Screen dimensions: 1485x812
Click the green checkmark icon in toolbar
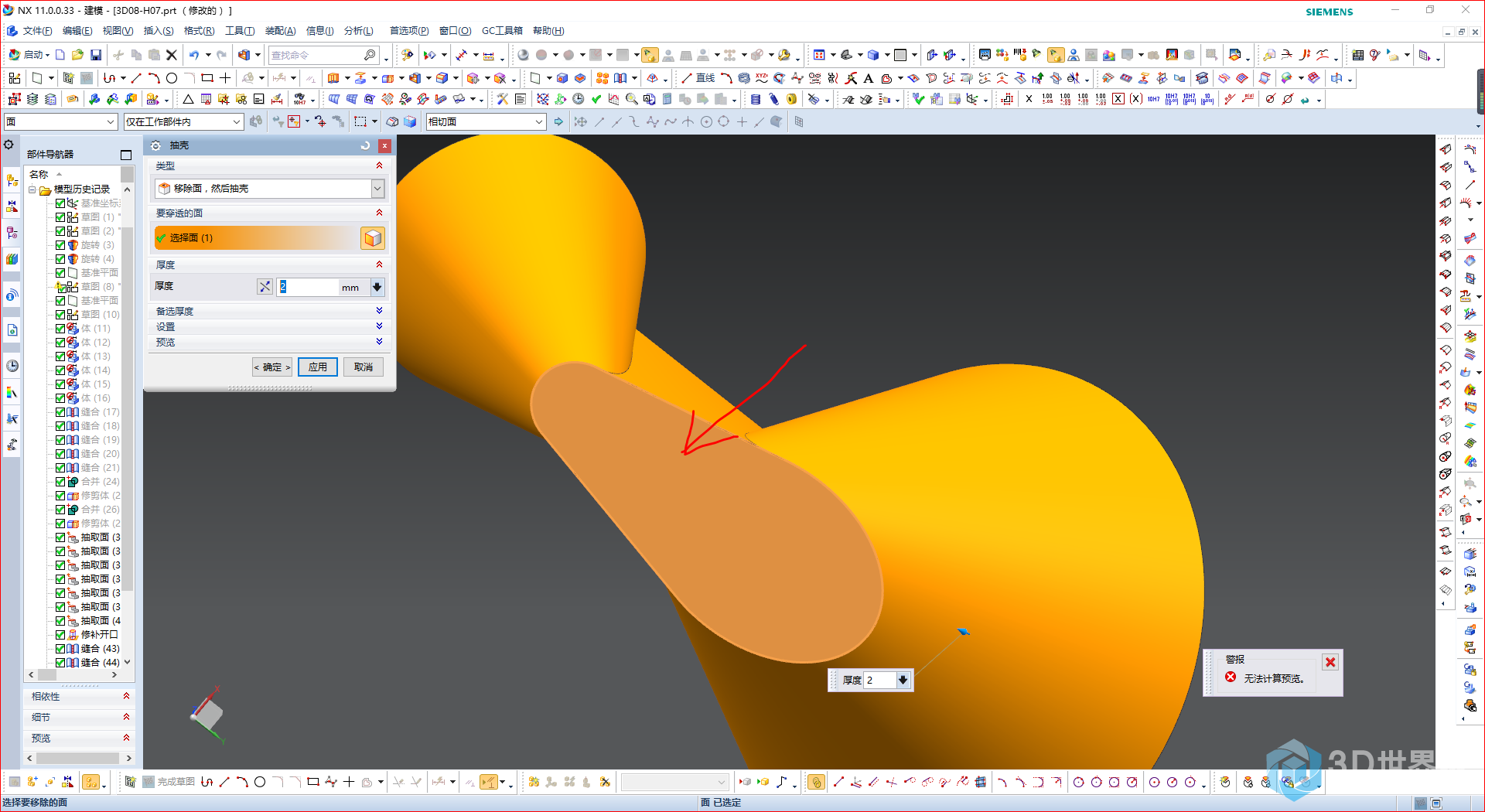pyautogui.click(x=596, y=99)
